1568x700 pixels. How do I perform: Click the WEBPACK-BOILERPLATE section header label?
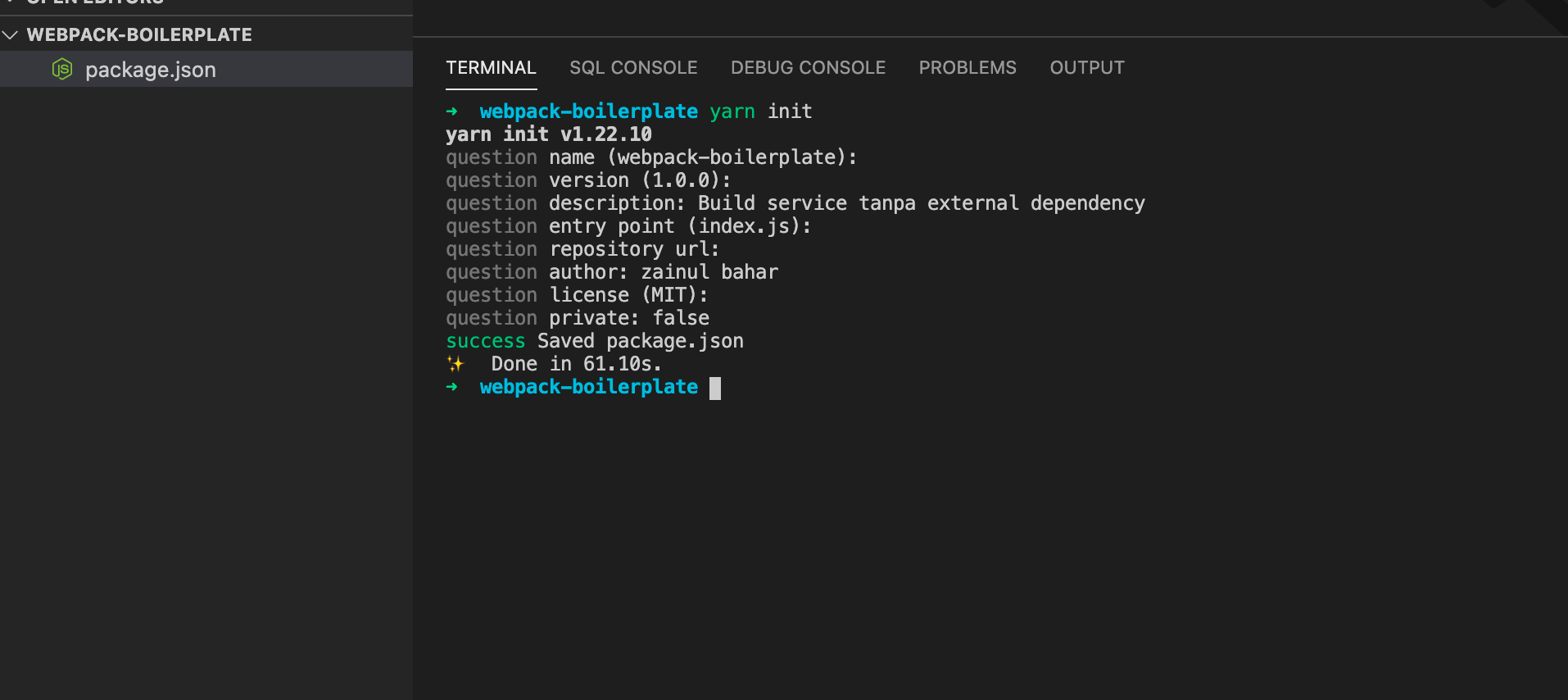click(139, 35)
